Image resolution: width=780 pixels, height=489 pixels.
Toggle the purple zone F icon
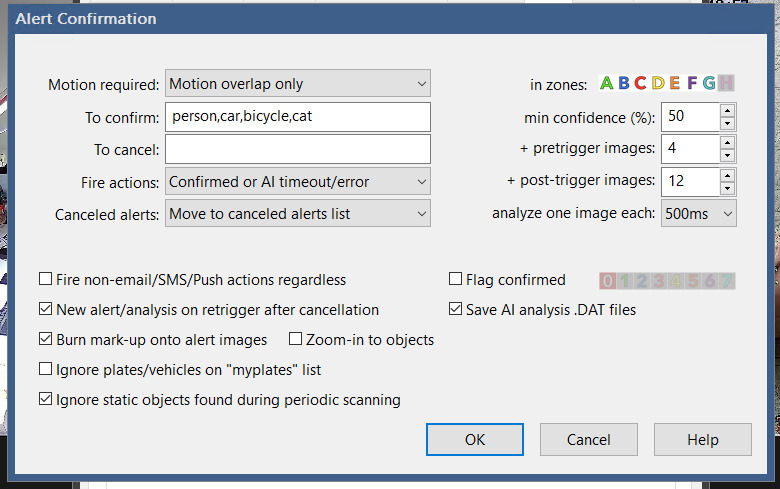692,83
